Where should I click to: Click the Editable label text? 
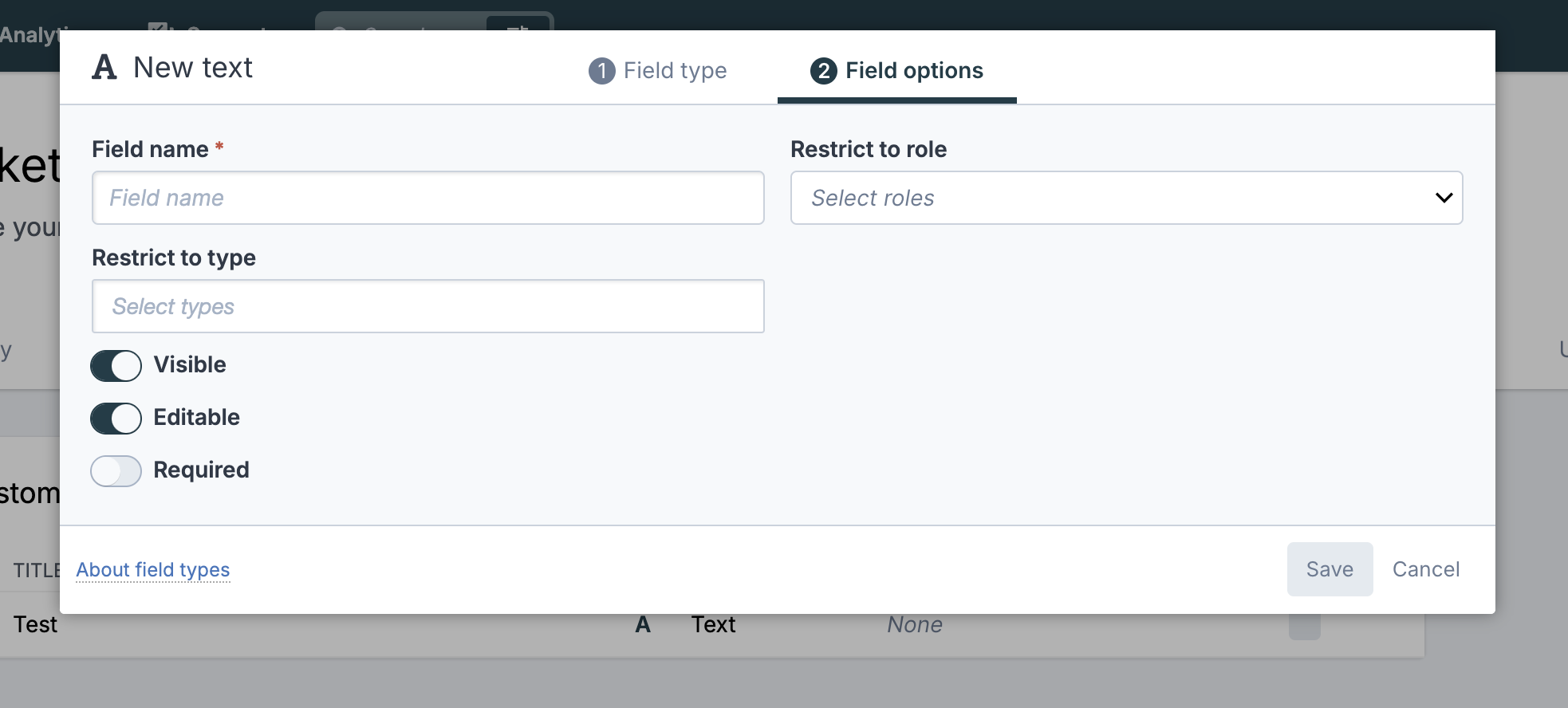click(x=196, y=417)
